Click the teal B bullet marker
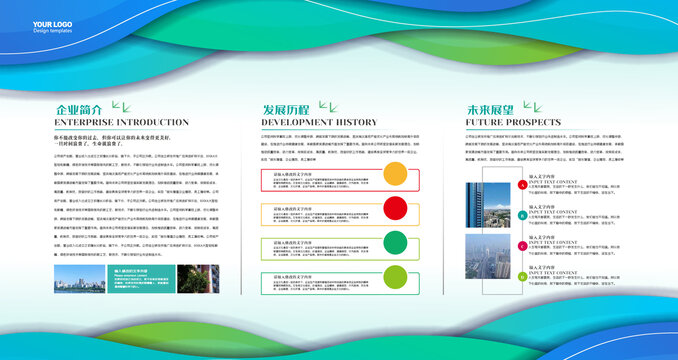The image size is (678, 360). click(522, 215)
